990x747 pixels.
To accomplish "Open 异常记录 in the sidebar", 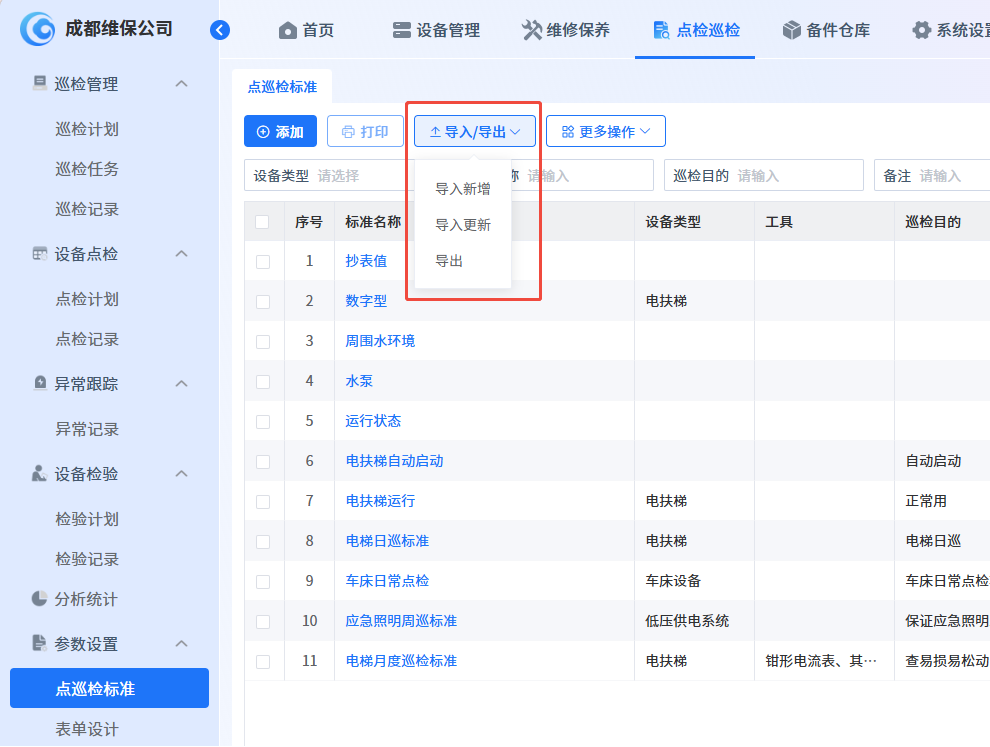I will pos(86,429).
